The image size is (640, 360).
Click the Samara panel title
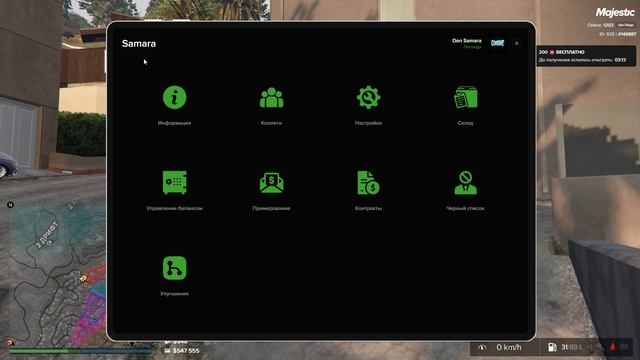click(139, 43)
